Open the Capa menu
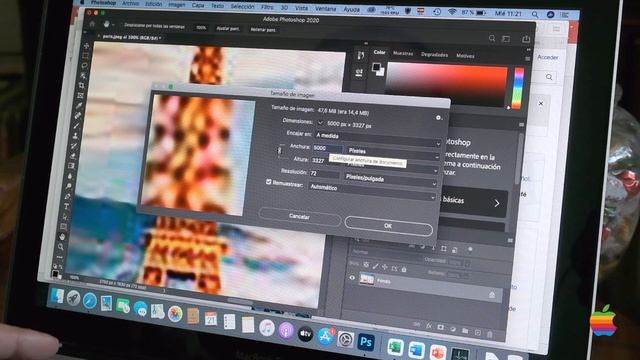The image size is (640, 360). (198, 5)
